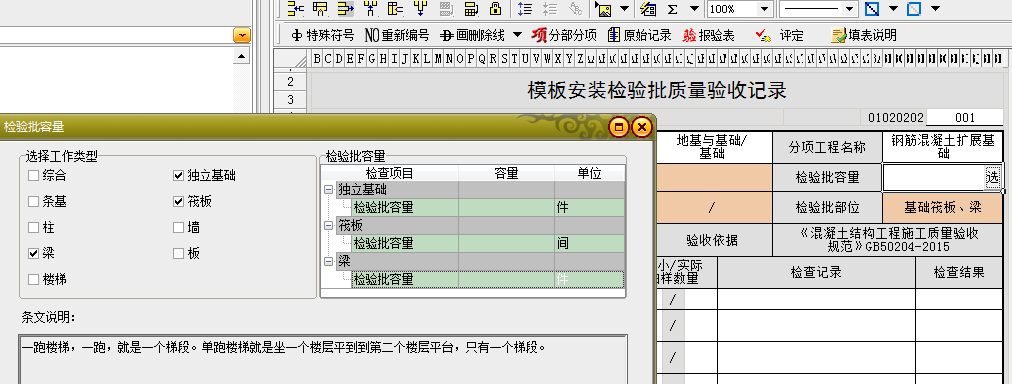Open the 分部分项 tool
This screenshot has width=1012, height=384.
pyautogui.click(x=564, y=35)
